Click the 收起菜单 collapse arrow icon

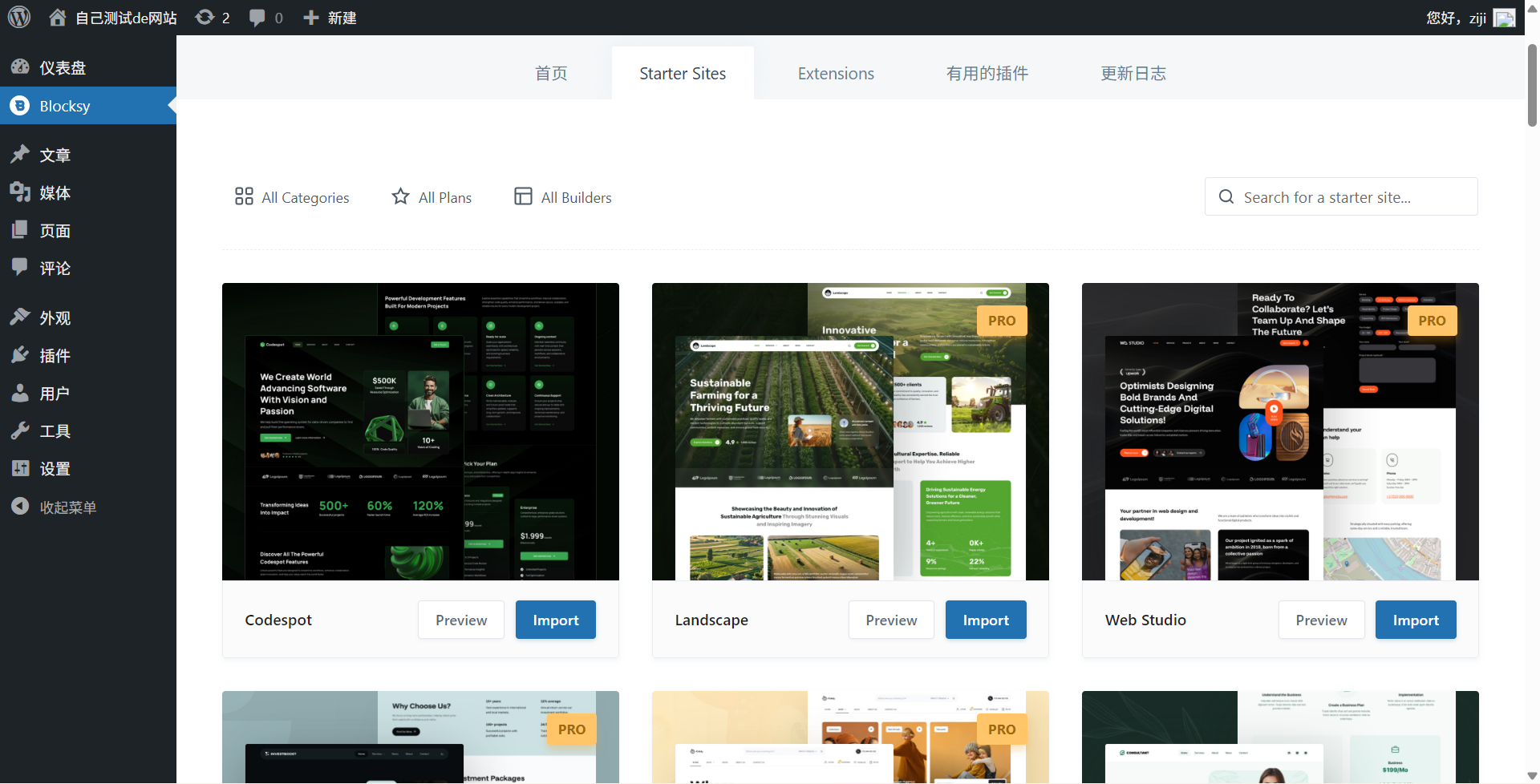[x=20, y=507]
